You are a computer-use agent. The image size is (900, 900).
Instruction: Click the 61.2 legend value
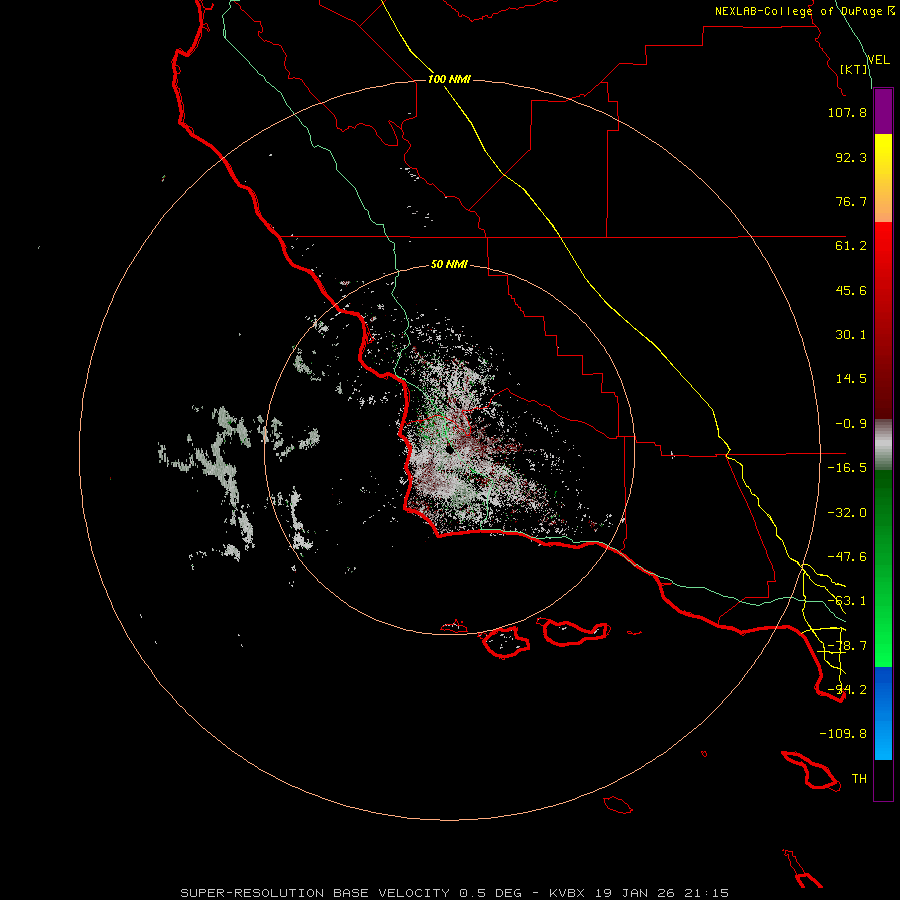pyautogui.click(x=851, y=246)
